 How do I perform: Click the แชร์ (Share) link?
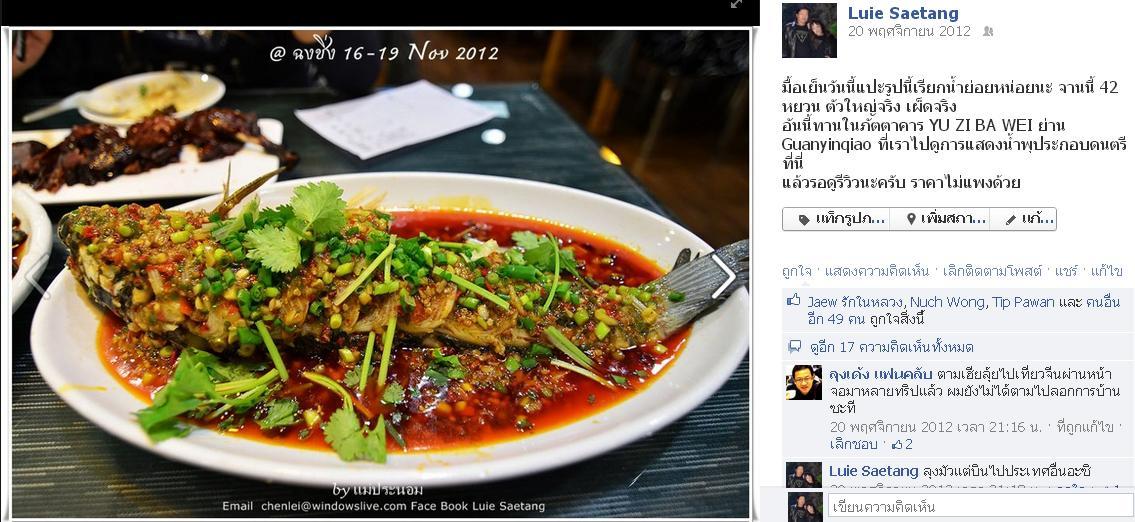(1066, 271)
